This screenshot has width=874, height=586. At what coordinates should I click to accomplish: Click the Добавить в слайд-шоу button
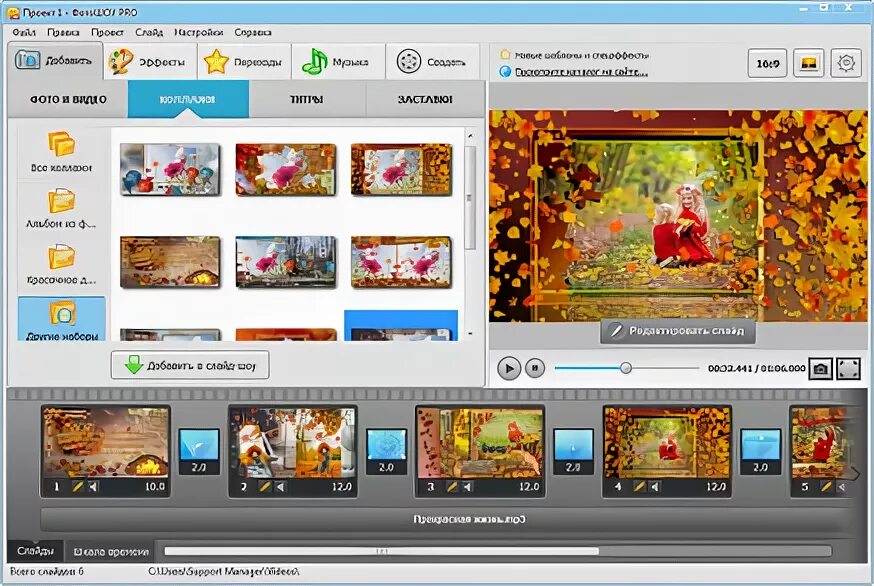tap(190, 365)
